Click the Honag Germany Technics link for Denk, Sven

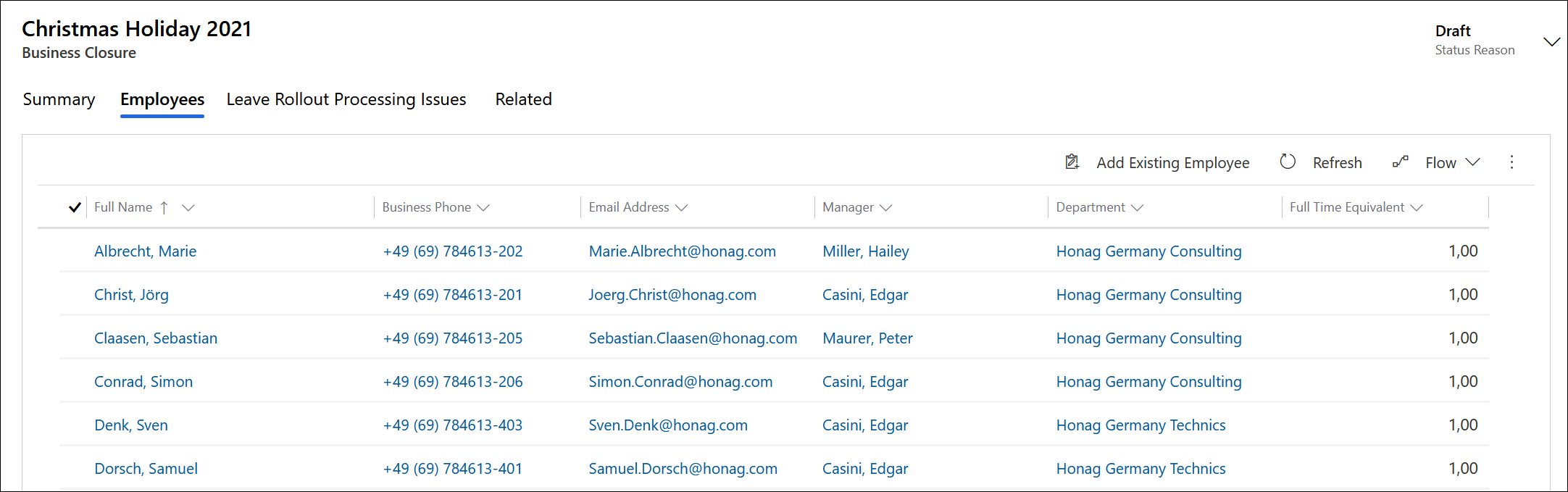point(1140,425)
